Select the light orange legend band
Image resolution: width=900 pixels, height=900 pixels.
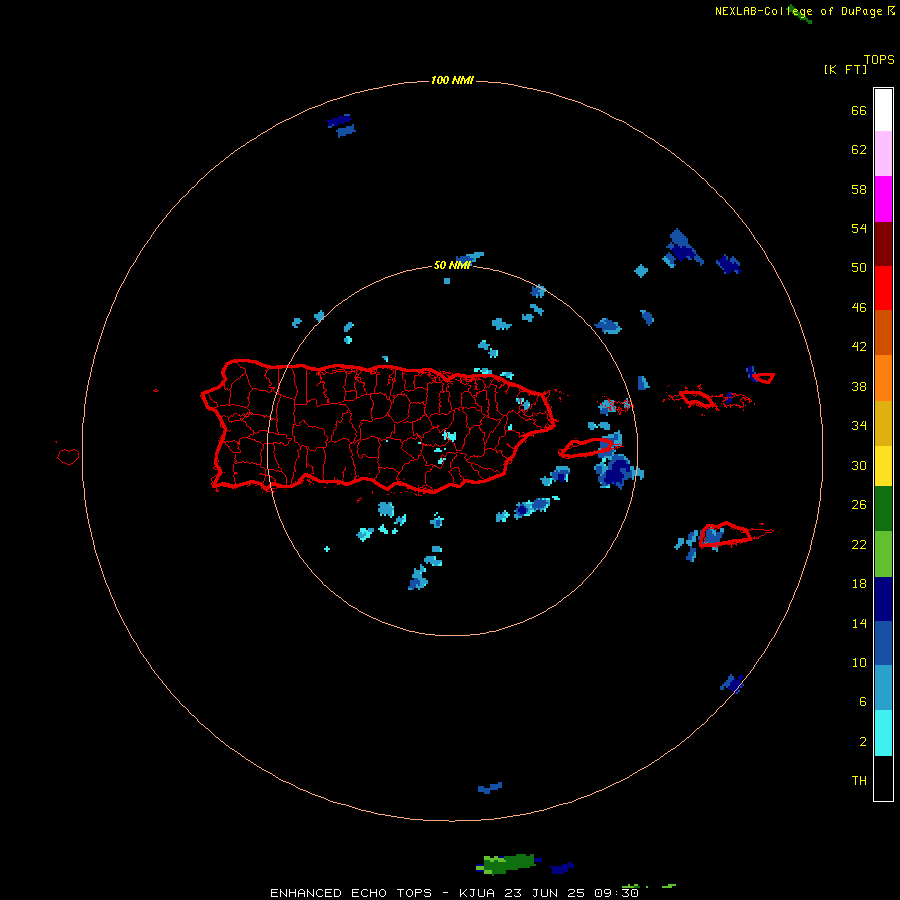(883, 378)
